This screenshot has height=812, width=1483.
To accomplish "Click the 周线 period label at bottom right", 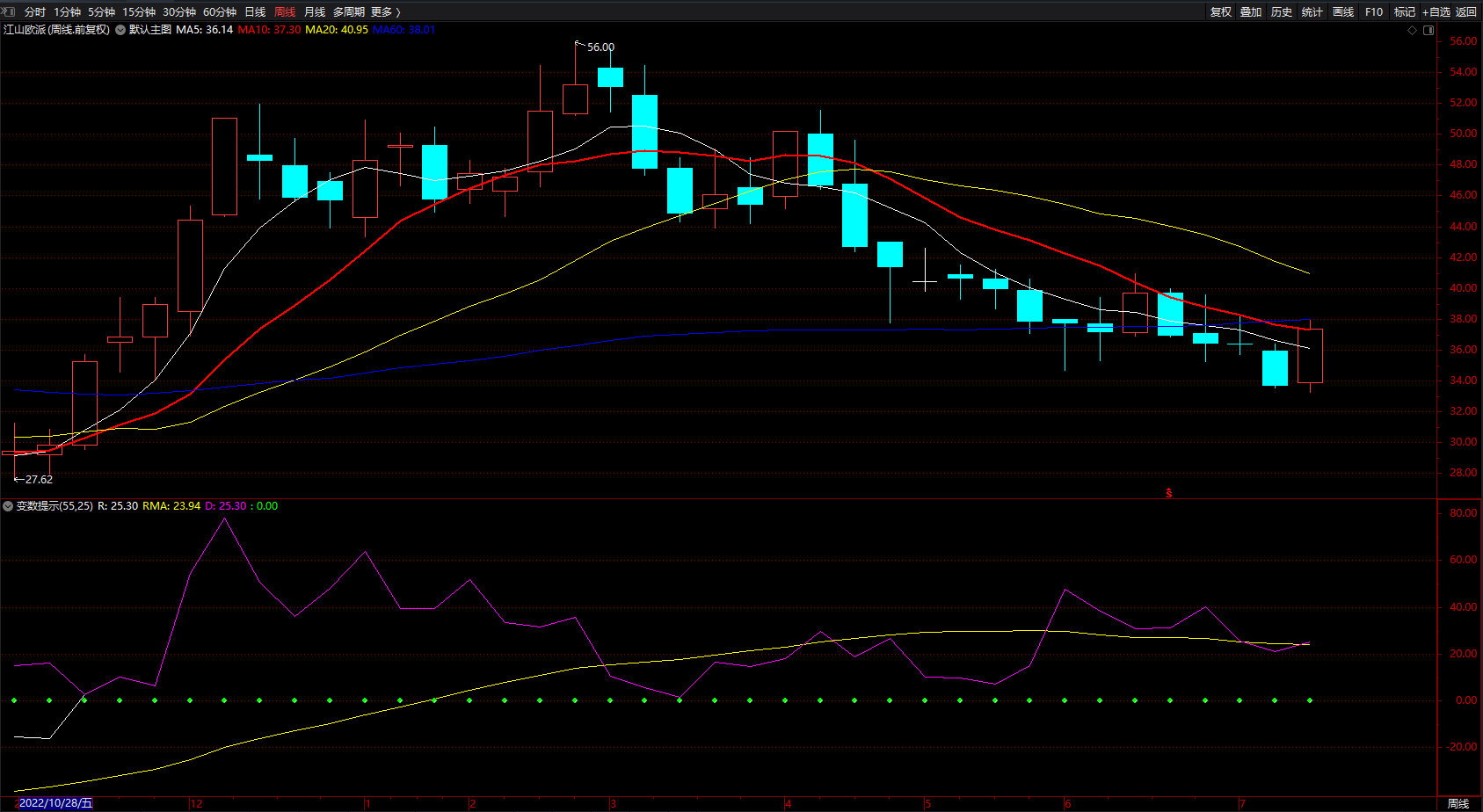I will pyautogui.click(x=1458, y=803).
